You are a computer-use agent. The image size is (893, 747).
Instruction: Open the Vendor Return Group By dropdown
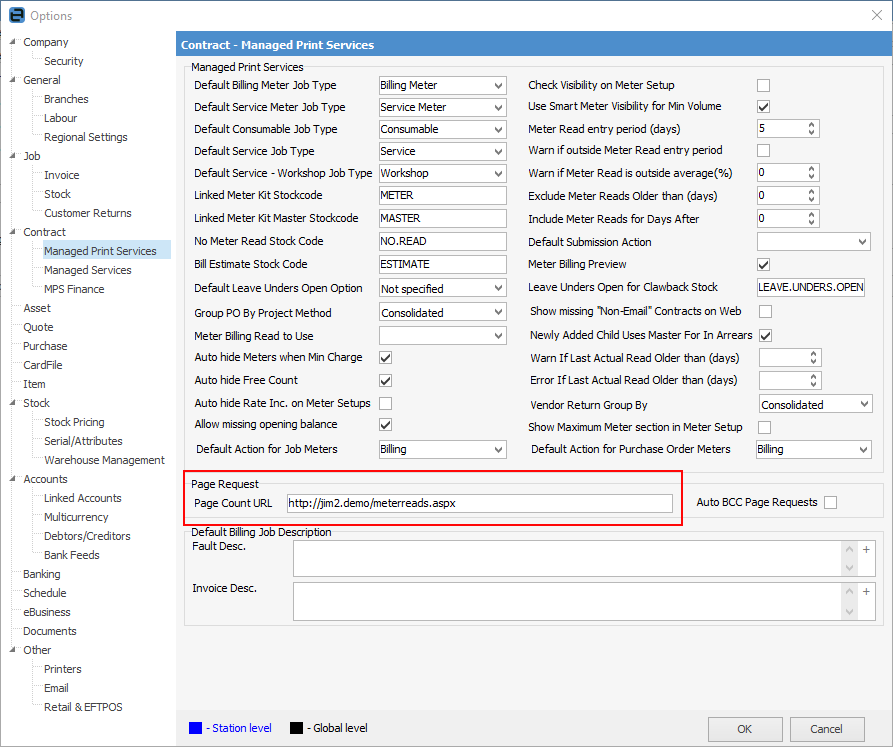864,405
